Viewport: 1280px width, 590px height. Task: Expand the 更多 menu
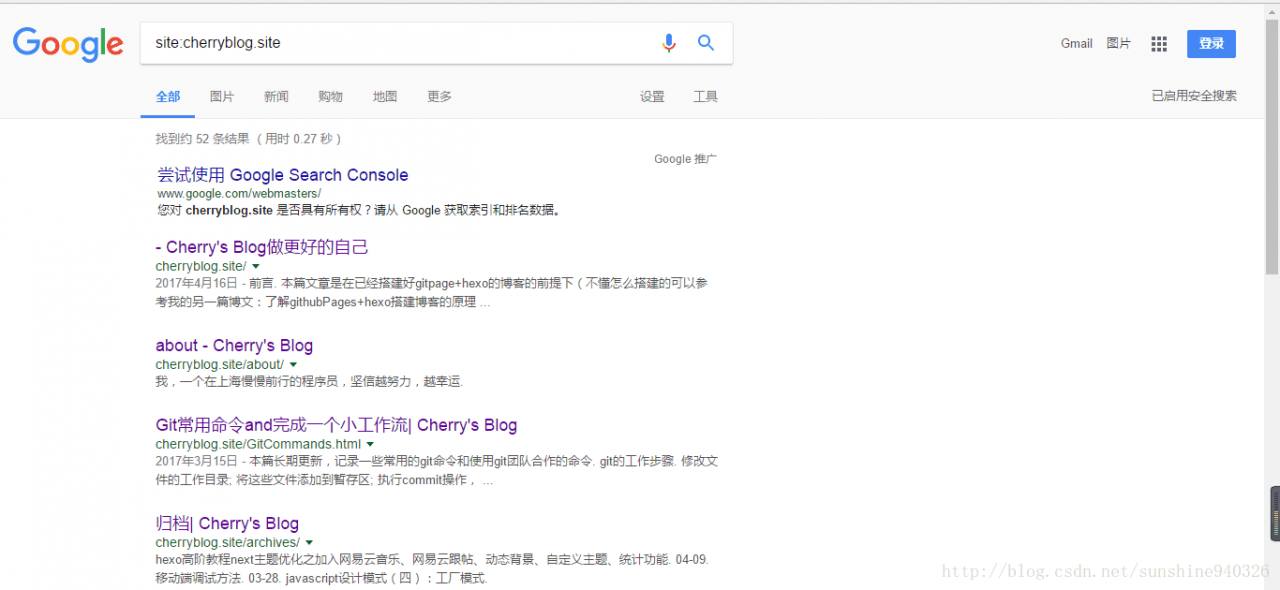[439, 97]
